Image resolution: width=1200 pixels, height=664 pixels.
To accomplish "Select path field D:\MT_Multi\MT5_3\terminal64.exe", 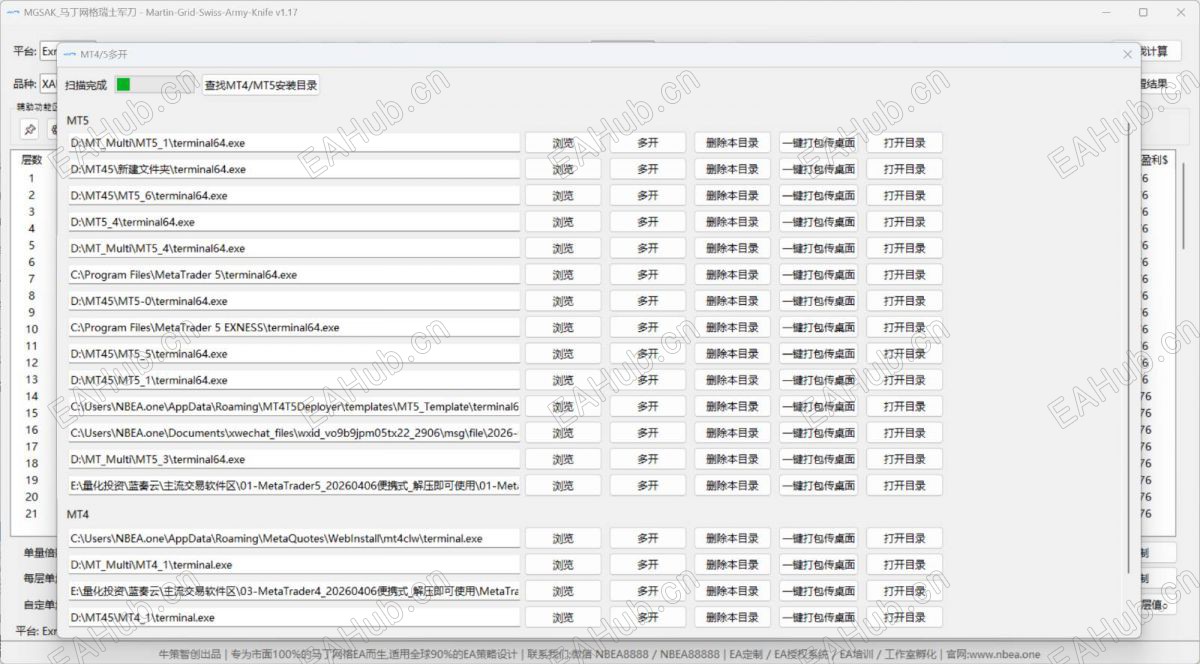I will click(x=294, y=459).
